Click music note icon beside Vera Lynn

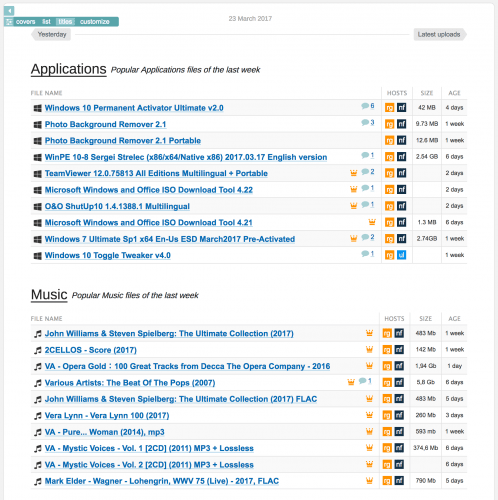click(x=38, y=416)
